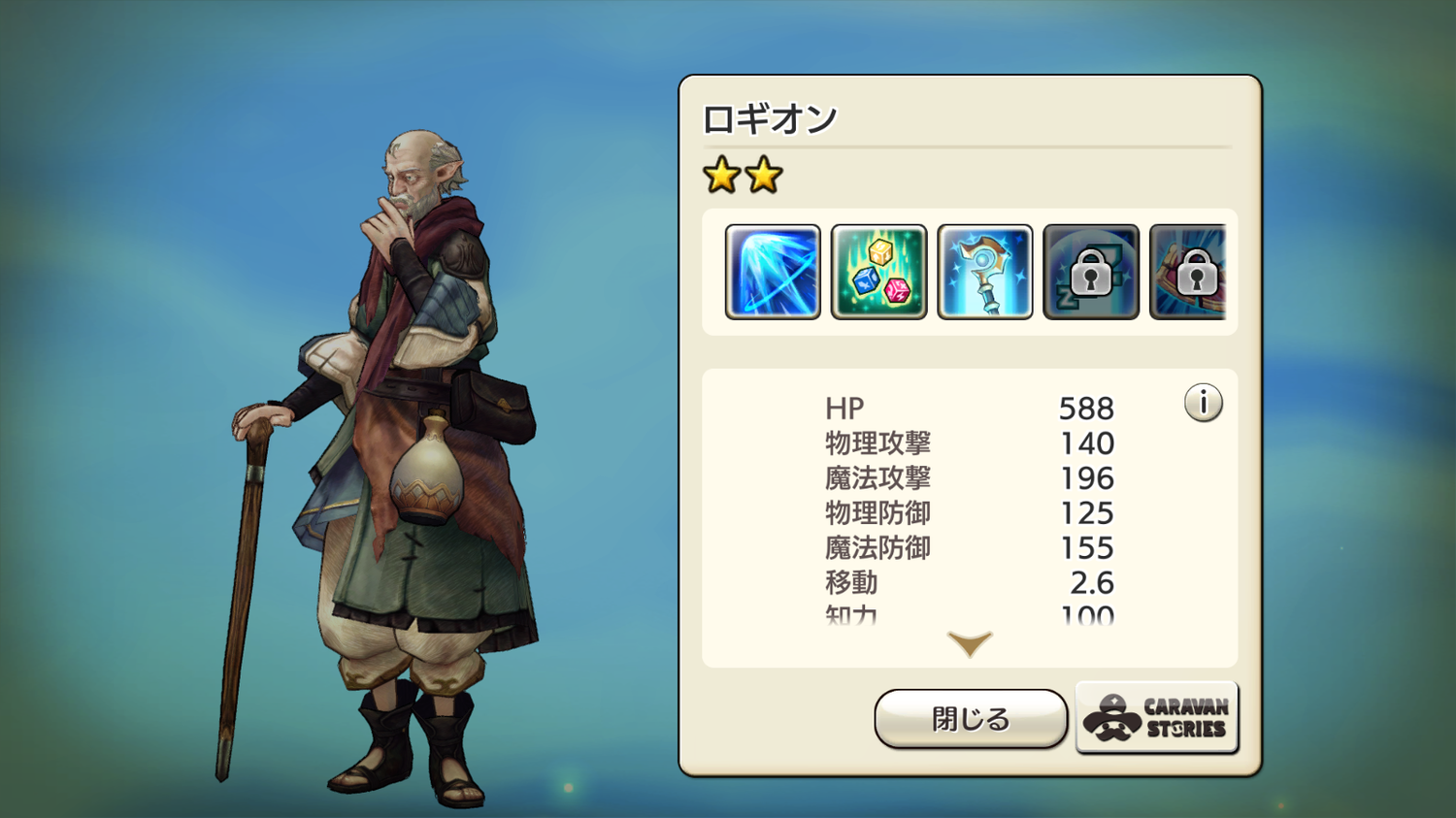Select the HP stat row
The image size is (1456, 818).
coord(970,409)
